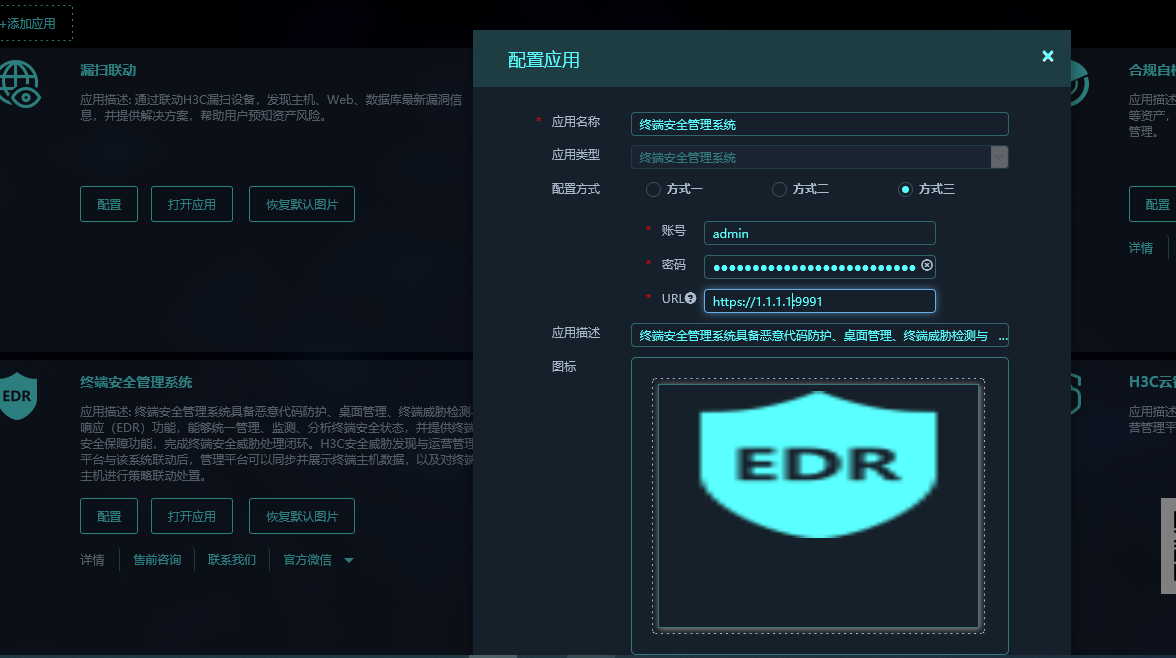Open the 详情 link under 终端安全管理系统
1176x658 pixels.
coord(92,560)
